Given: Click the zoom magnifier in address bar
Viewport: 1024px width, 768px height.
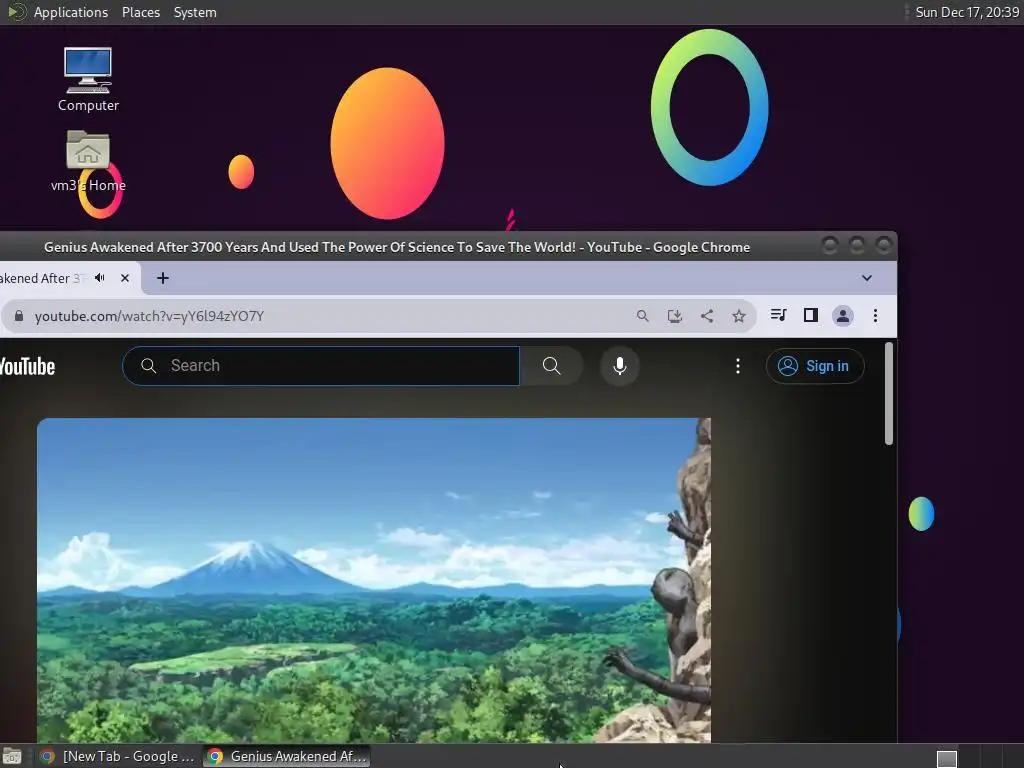Looking at the screenshot, I should (x=643, y=316).
